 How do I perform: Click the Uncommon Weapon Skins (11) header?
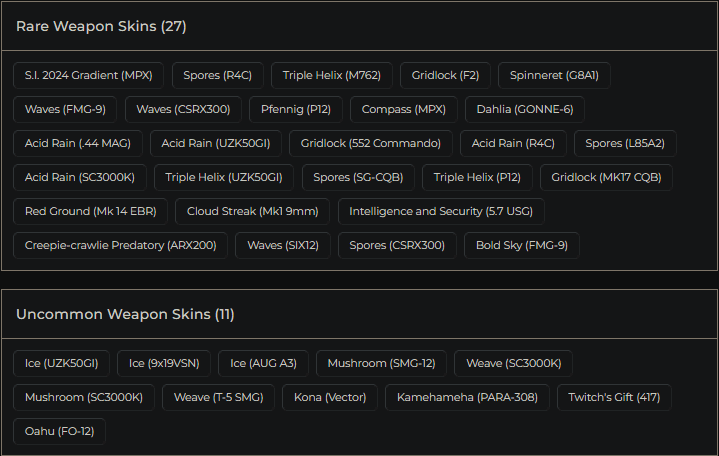pos(125,314)
